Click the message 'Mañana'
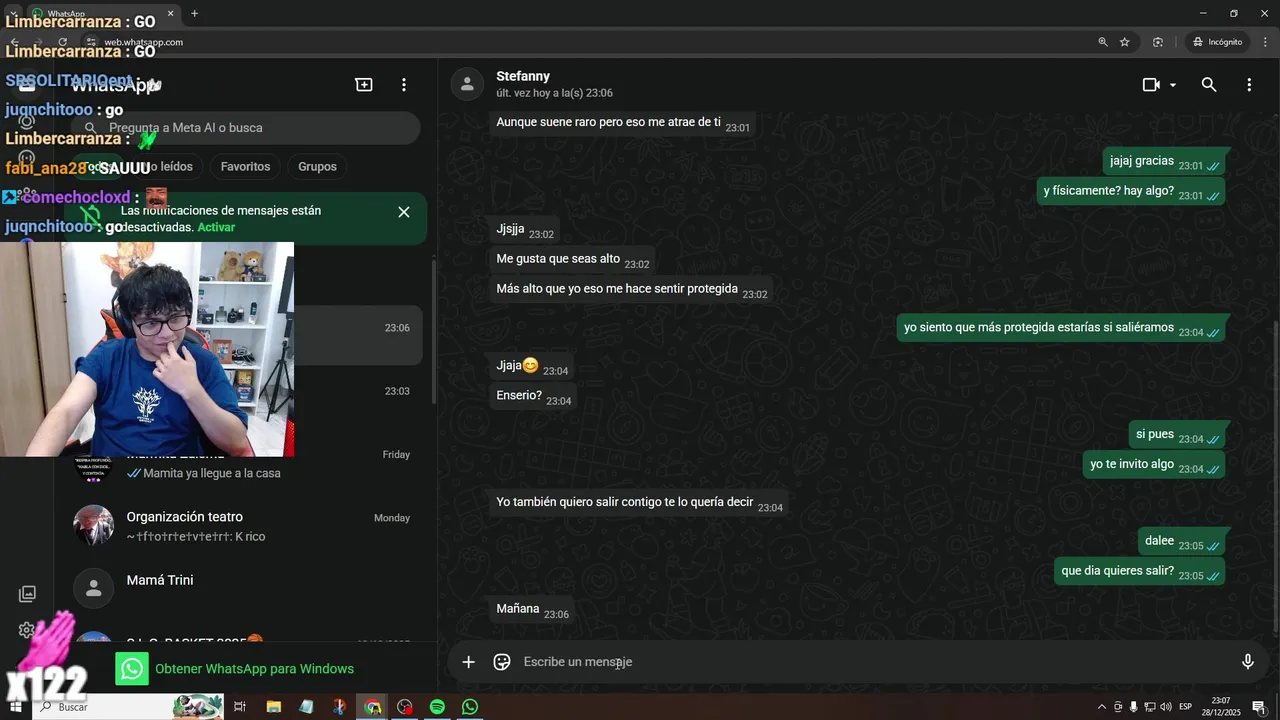1280x720 pixels. (x=532, y=609)
